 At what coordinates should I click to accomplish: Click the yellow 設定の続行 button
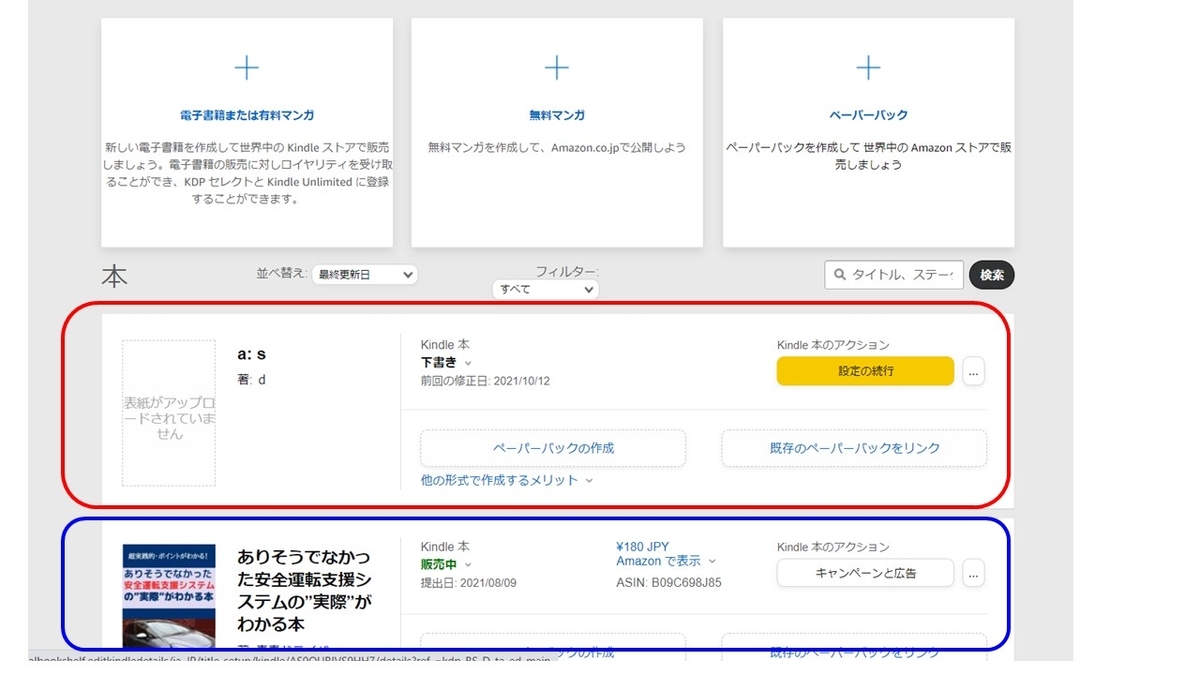pyautogui.click(x=866, y=371)
